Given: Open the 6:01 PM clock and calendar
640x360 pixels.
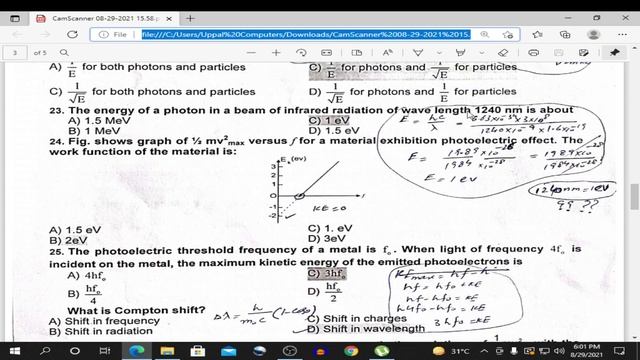Looking at the screenshot, I should point(586,351).
